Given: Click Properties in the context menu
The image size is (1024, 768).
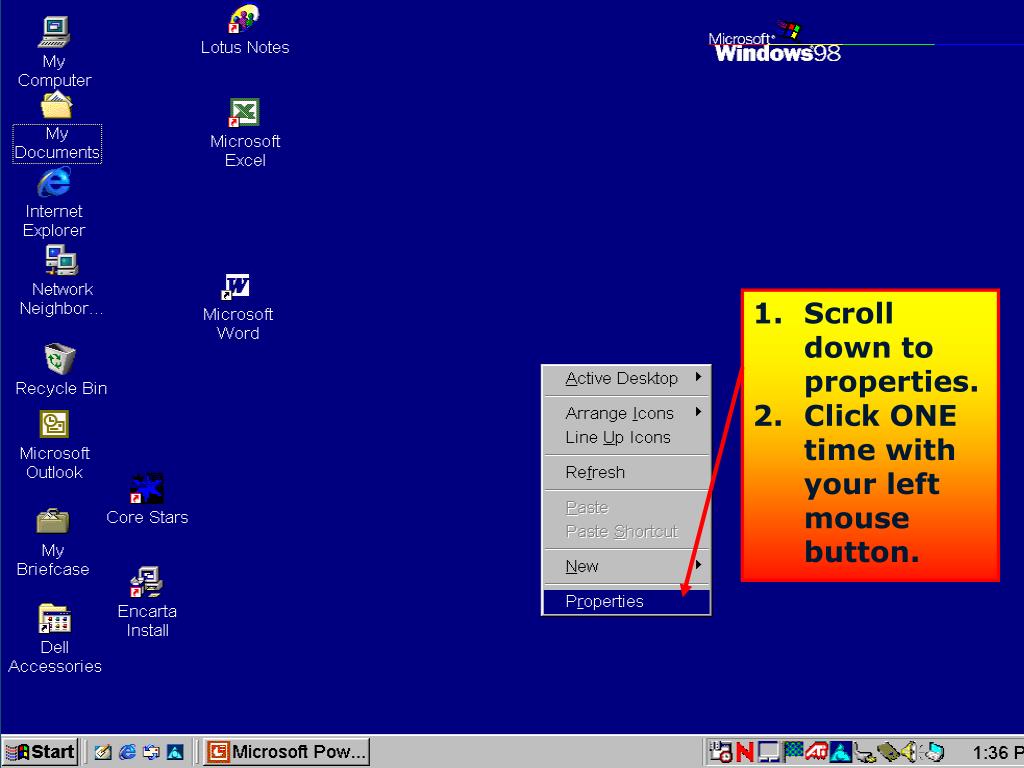Looking at the screenshot, I should coord(626,601).
